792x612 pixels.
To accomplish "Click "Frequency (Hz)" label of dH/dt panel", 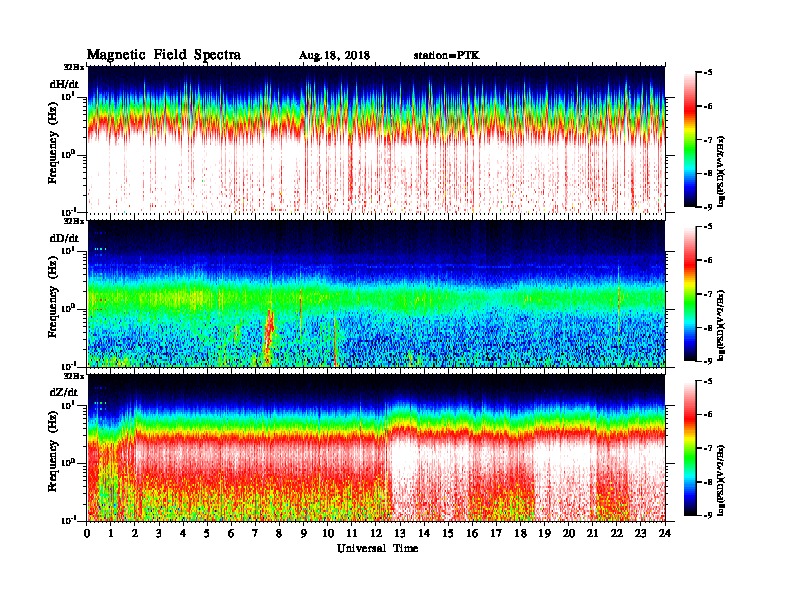I will tap(53, 142).
